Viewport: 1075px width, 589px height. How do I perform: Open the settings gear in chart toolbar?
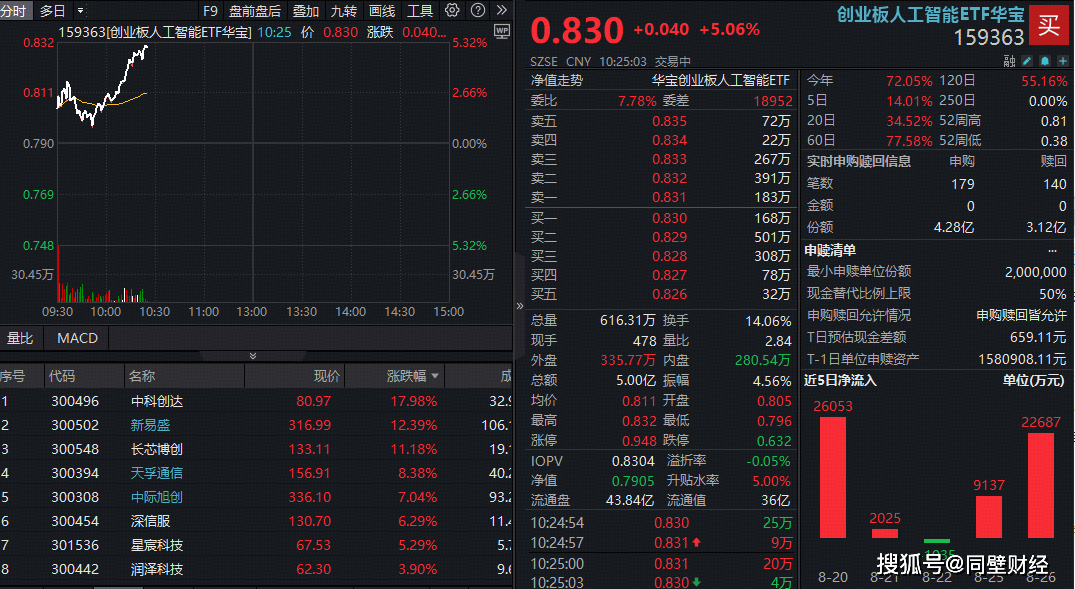[x=452, y=11]
